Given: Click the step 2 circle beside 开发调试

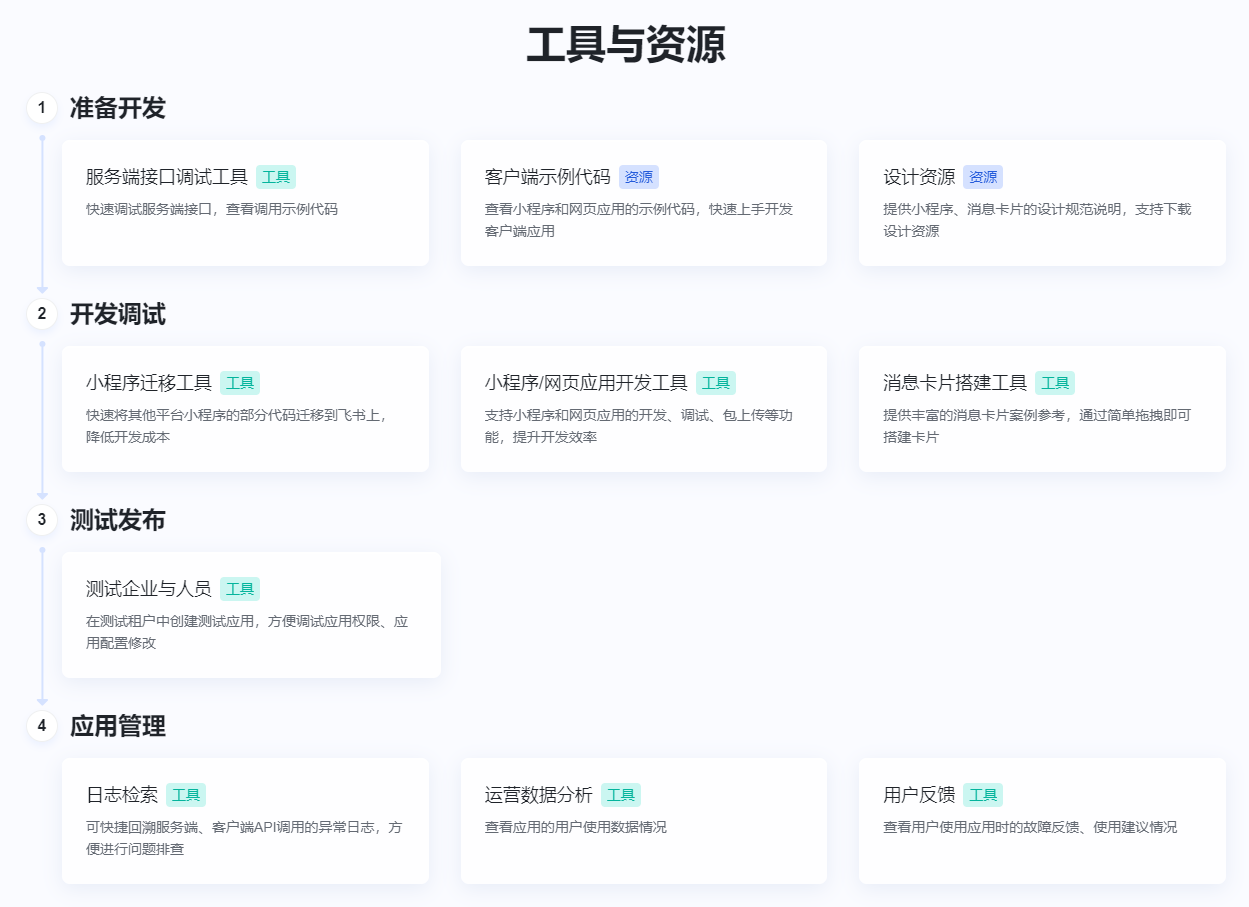Looking at the screenshot, I should [x=42, y=314].
